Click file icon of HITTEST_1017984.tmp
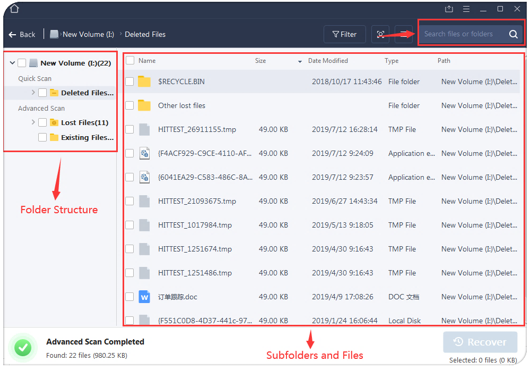Screen dimensions: 529x369 [144, 225]
